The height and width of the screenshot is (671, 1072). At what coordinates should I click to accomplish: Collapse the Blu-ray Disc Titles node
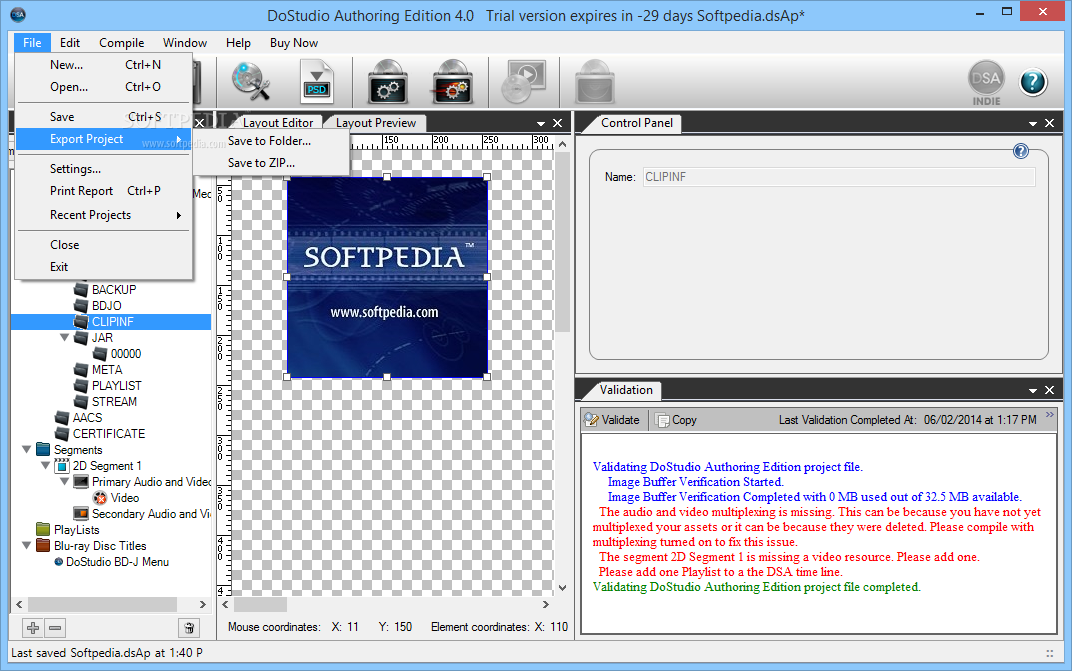pos(27,546)
